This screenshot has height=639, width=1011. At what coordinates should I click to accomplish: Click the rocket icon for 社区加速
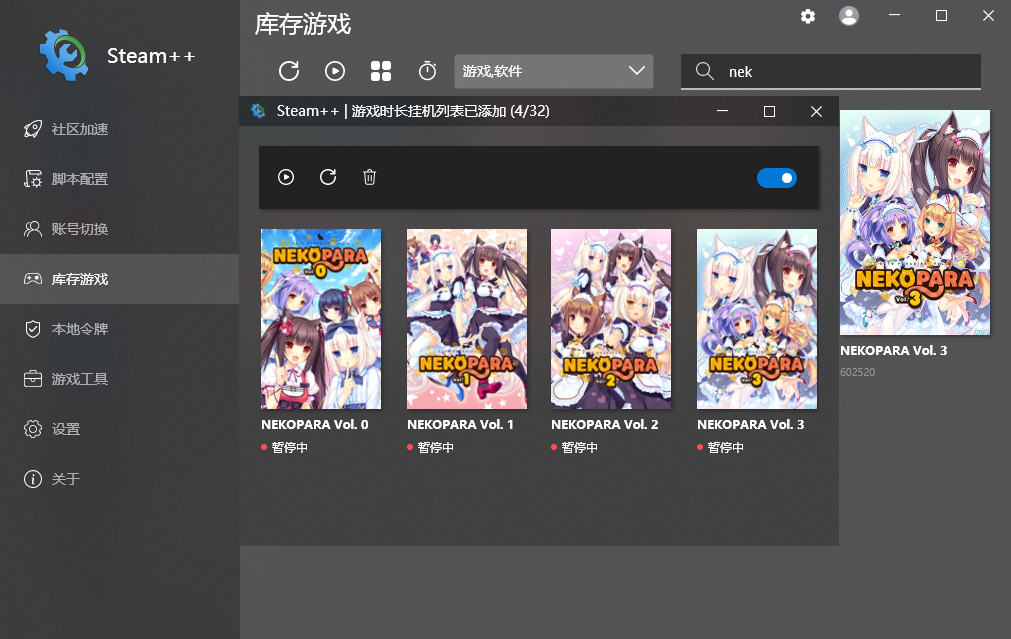point(33,130)
